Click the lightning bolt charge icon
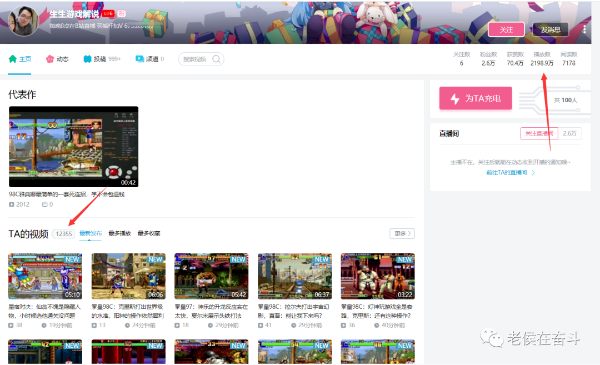This screenshot has width=600, height=365. point(455,99)
